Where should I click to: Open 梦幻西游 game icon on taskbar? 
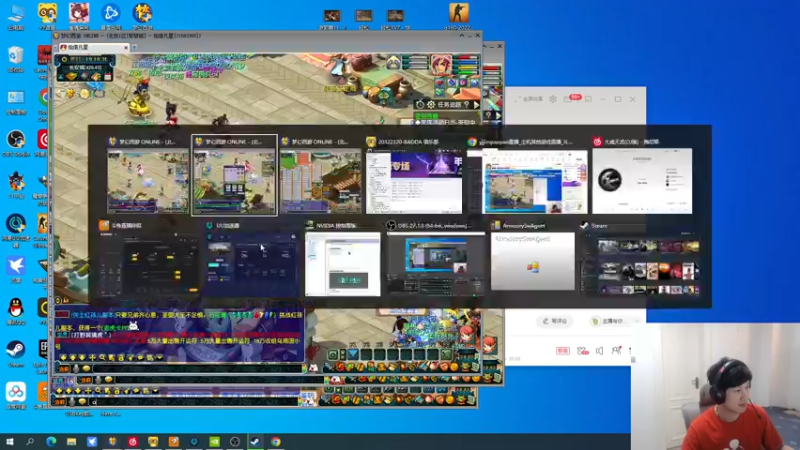112,441
